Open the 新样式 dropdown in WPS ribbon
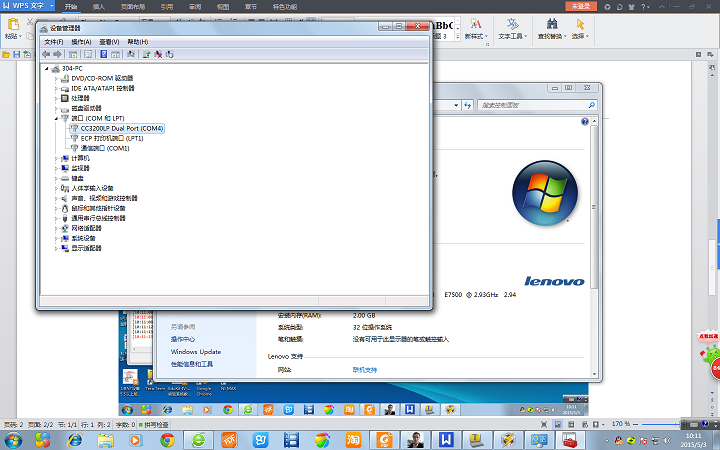 click(476, 36)
